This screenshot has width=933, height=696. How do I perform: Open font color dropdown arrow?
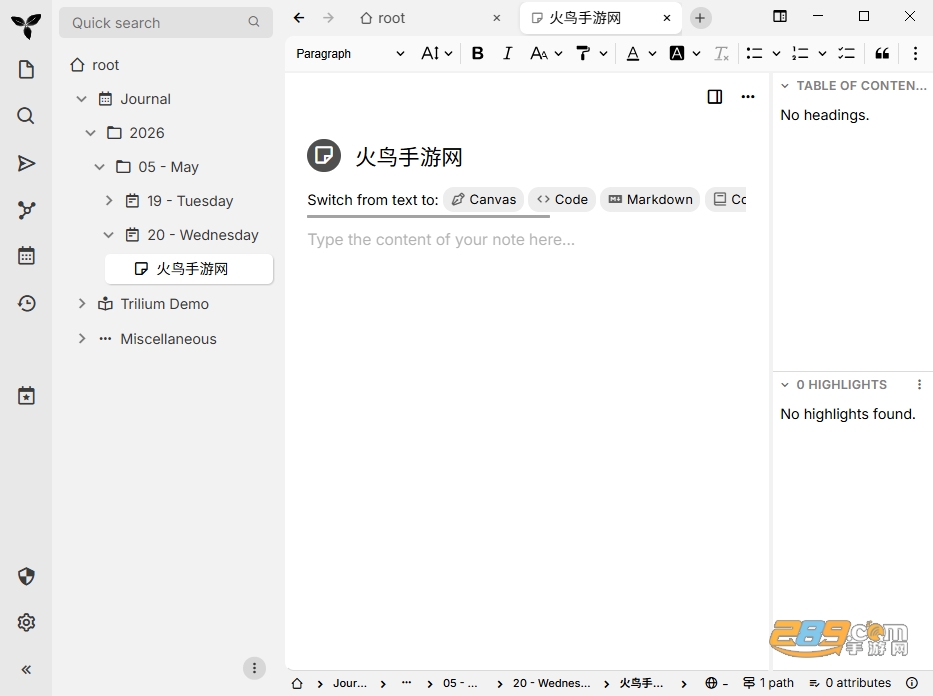[x=652, y=54]
